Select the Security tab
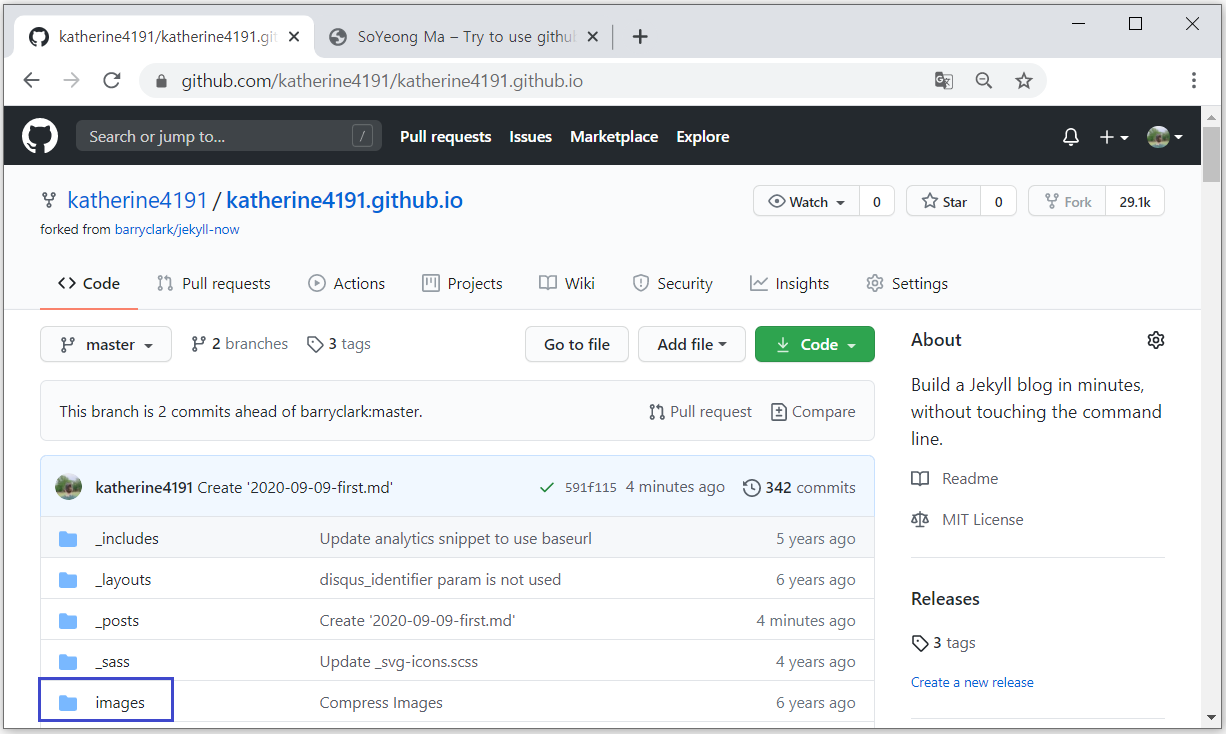This screenshot has width=1226, height=734. point(673,283)
